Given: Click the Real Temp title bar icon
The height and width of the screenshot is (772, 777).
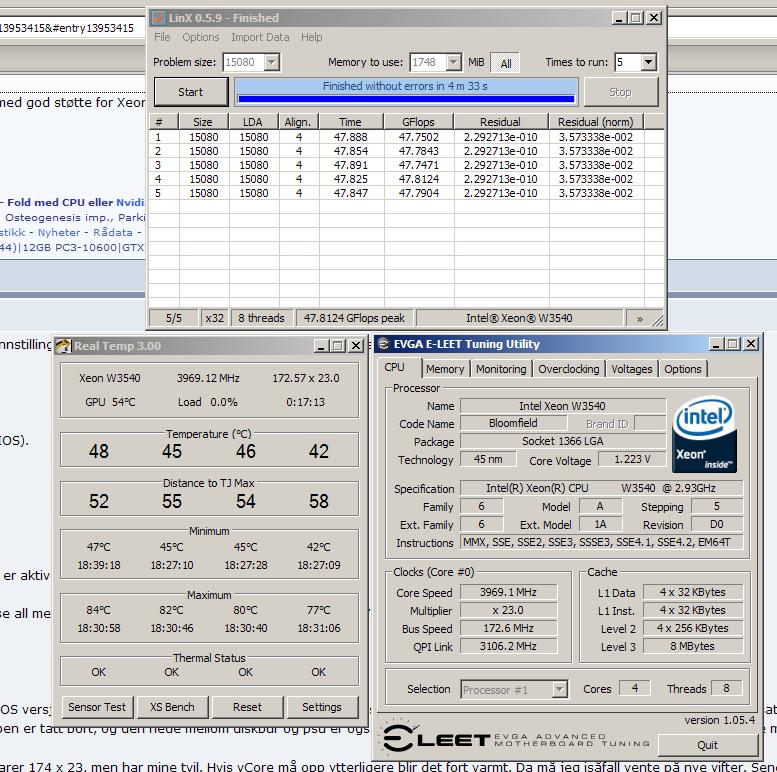Looking at the screenshot, I should 63,345.
